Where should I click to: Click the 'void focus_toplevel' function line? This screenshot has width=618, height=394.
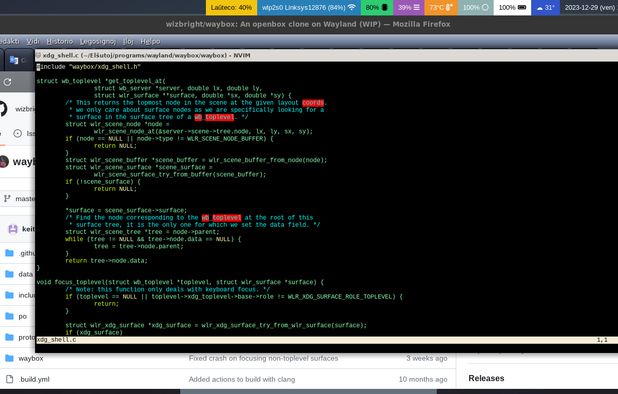[x=180, y=282]
